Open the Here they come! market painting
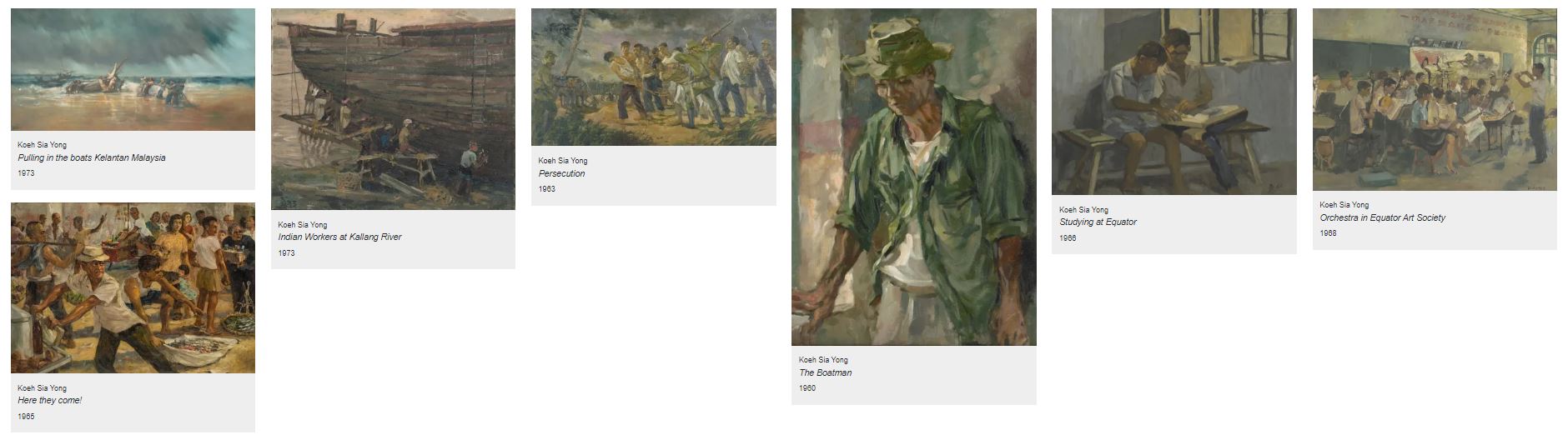Screen dimensions: 1568x440 pos(133,287)
